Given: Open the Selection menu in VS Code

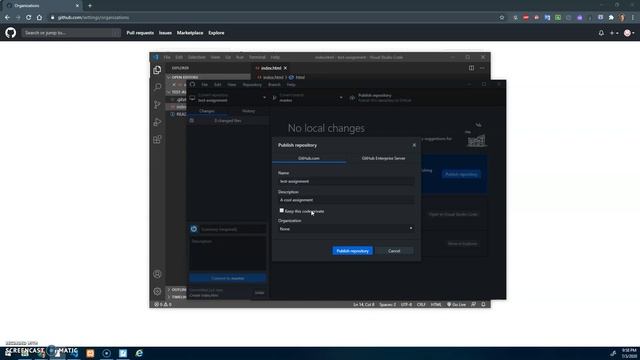Looking at the screenshot, I should [197, 58].
